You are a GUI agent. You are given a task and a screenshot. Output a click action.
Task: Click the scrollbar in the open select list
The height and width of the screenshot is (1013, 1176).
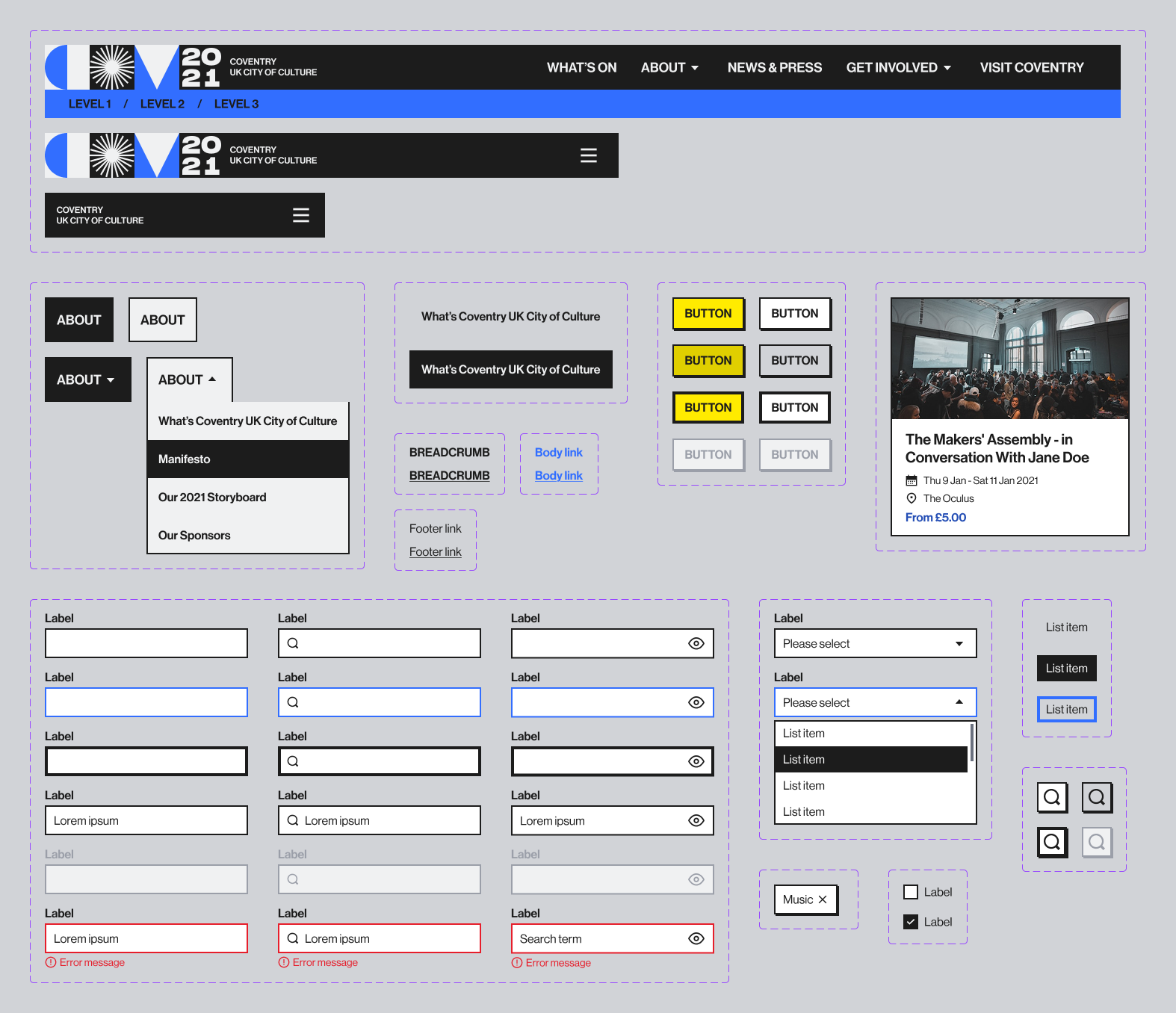tap(971, 743)
